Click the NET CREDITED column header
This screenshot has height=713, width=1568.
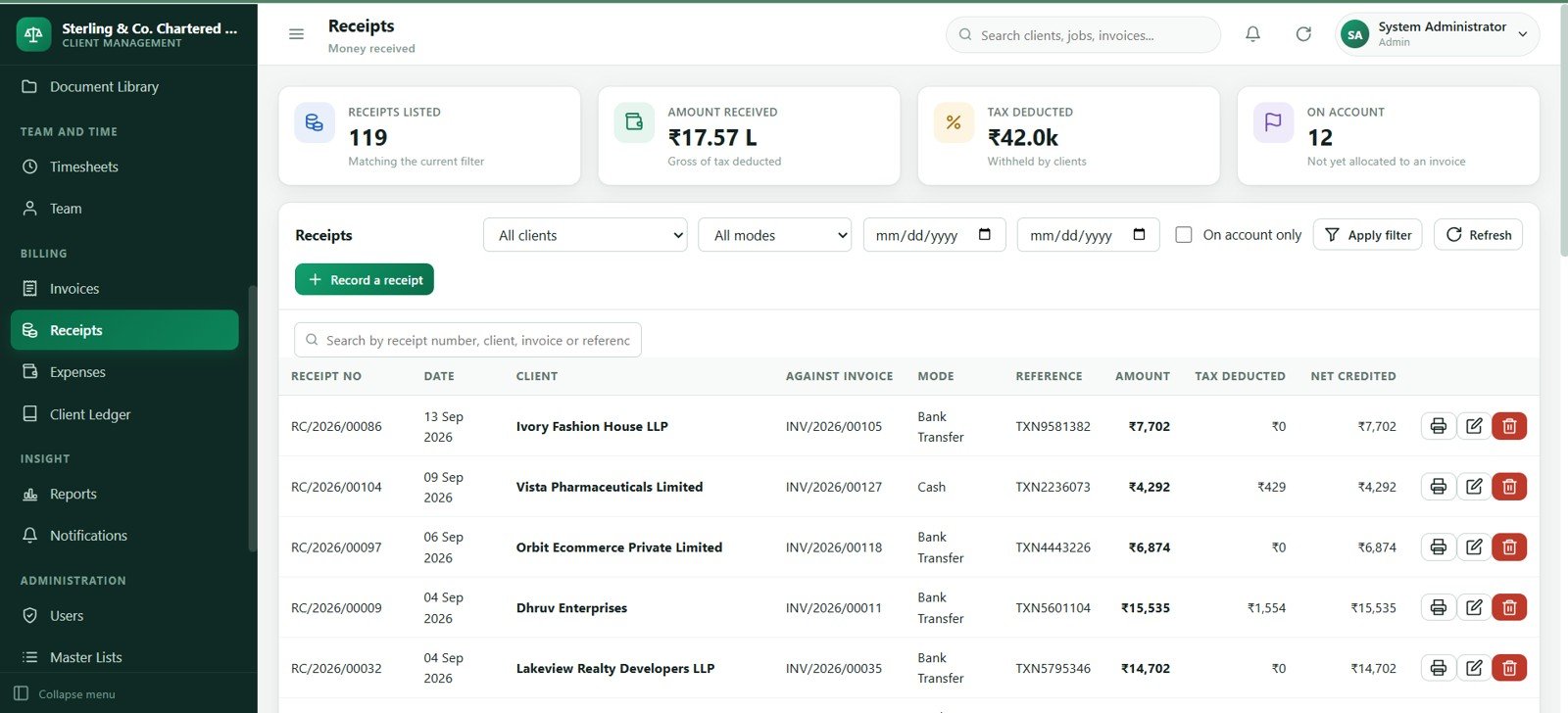(1353, 376)
